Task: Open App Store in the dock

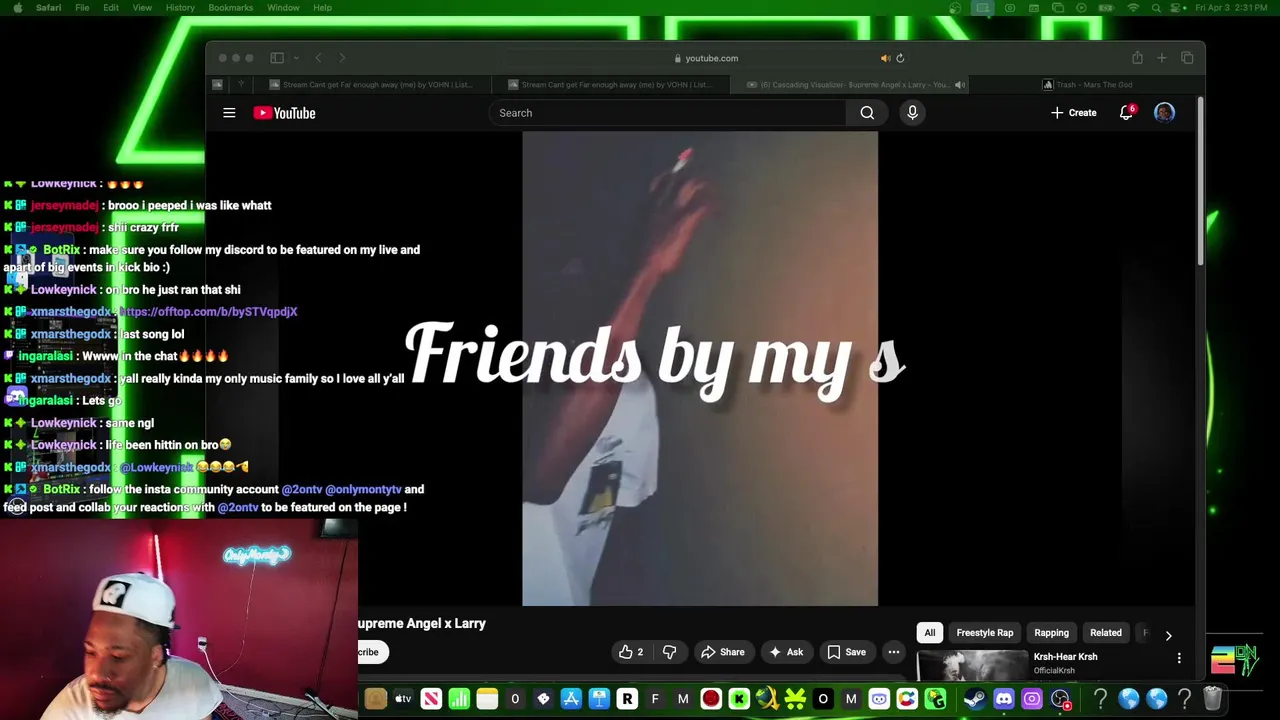Action: coord(571,700)
